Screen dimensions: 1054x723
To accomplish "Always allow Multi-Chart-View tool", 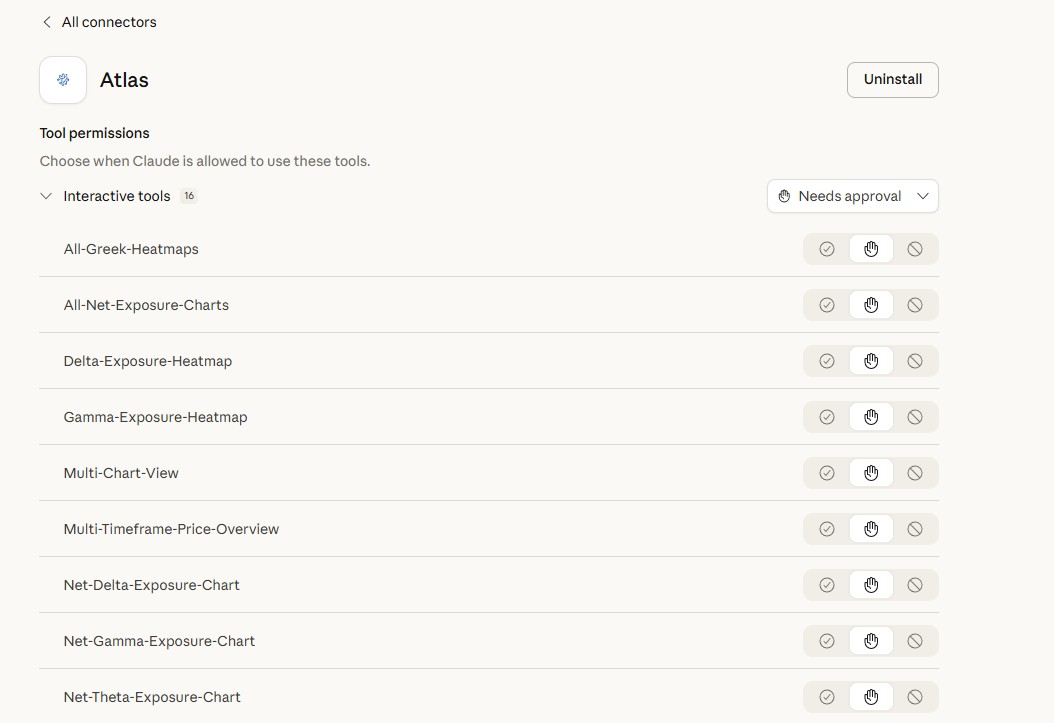I will 826,473.
